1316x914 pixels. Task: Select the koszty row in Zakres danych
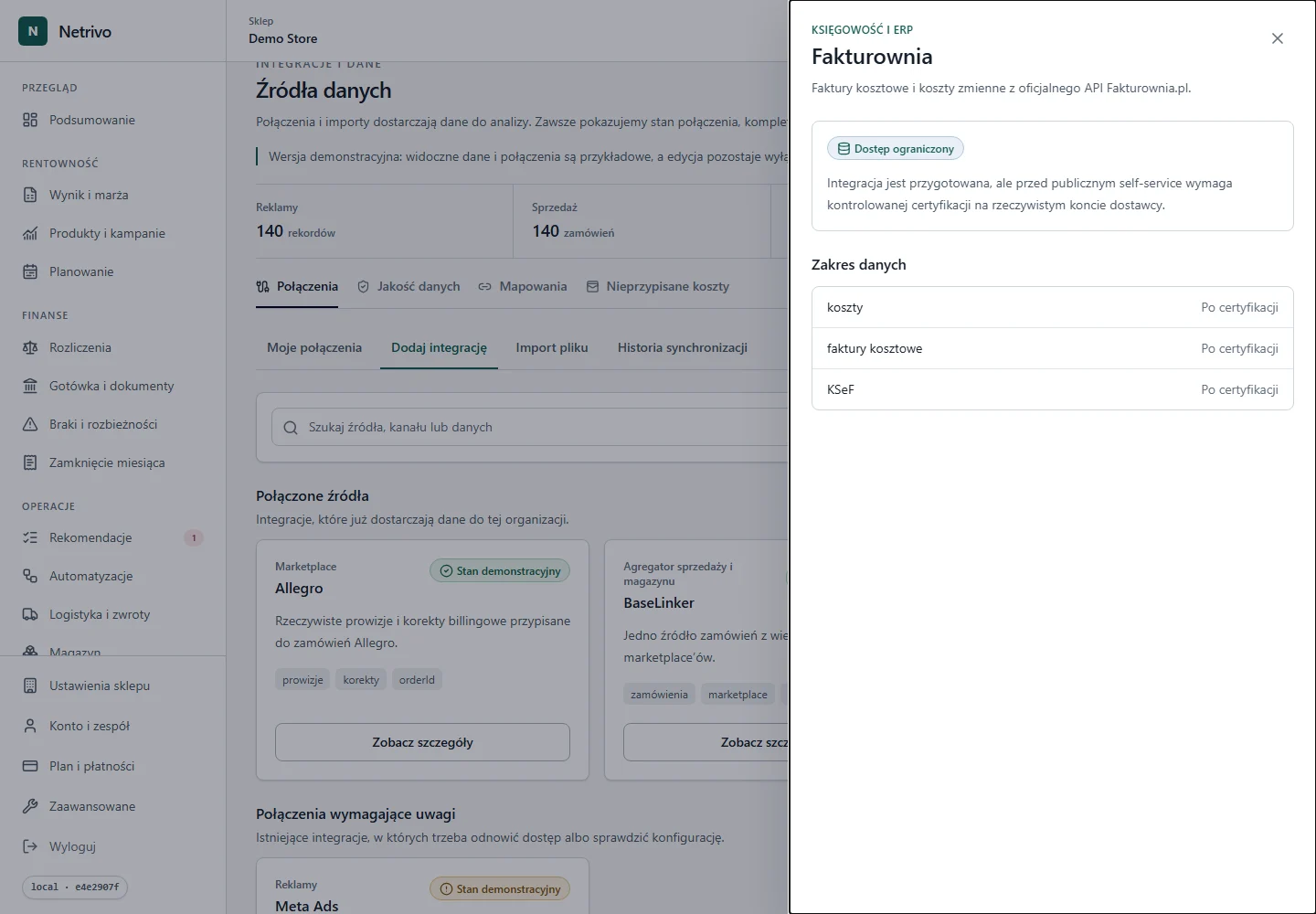click(1053, 308)
